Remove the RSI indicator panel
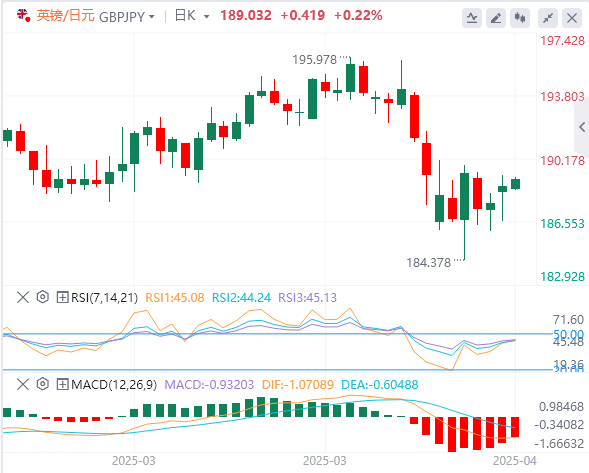 23,298
